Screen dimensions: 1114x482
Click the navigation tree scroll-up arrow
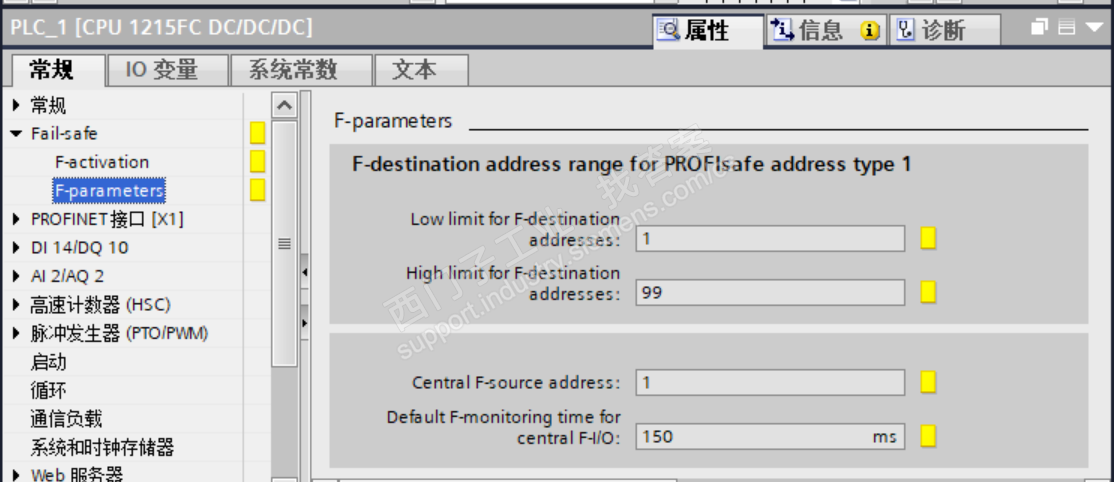click(x=284, y=105)
